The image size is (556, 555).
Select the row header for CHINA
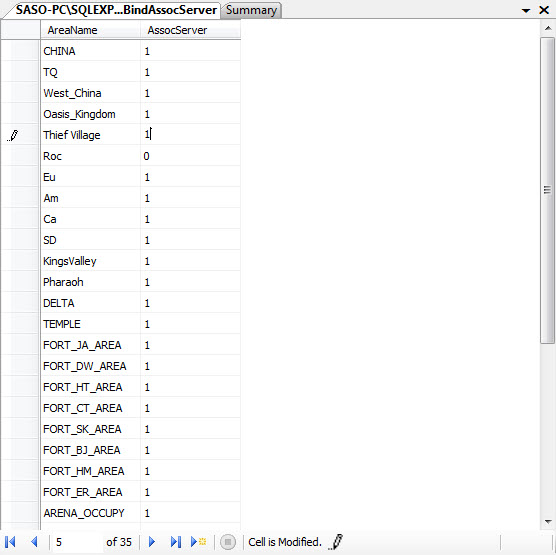pyautogui.click(x=20, y=51)
